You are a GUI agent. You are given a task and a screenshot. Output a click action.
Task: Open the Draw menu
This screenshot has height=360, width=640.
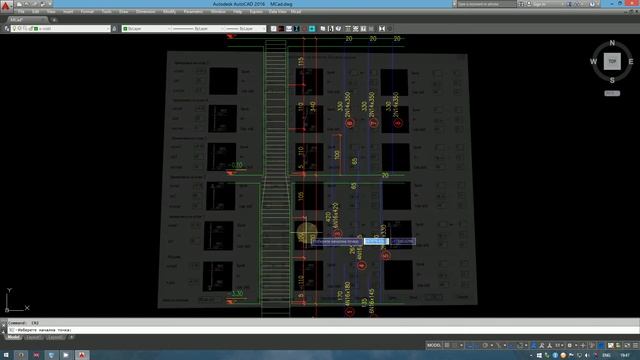(124, 12)
